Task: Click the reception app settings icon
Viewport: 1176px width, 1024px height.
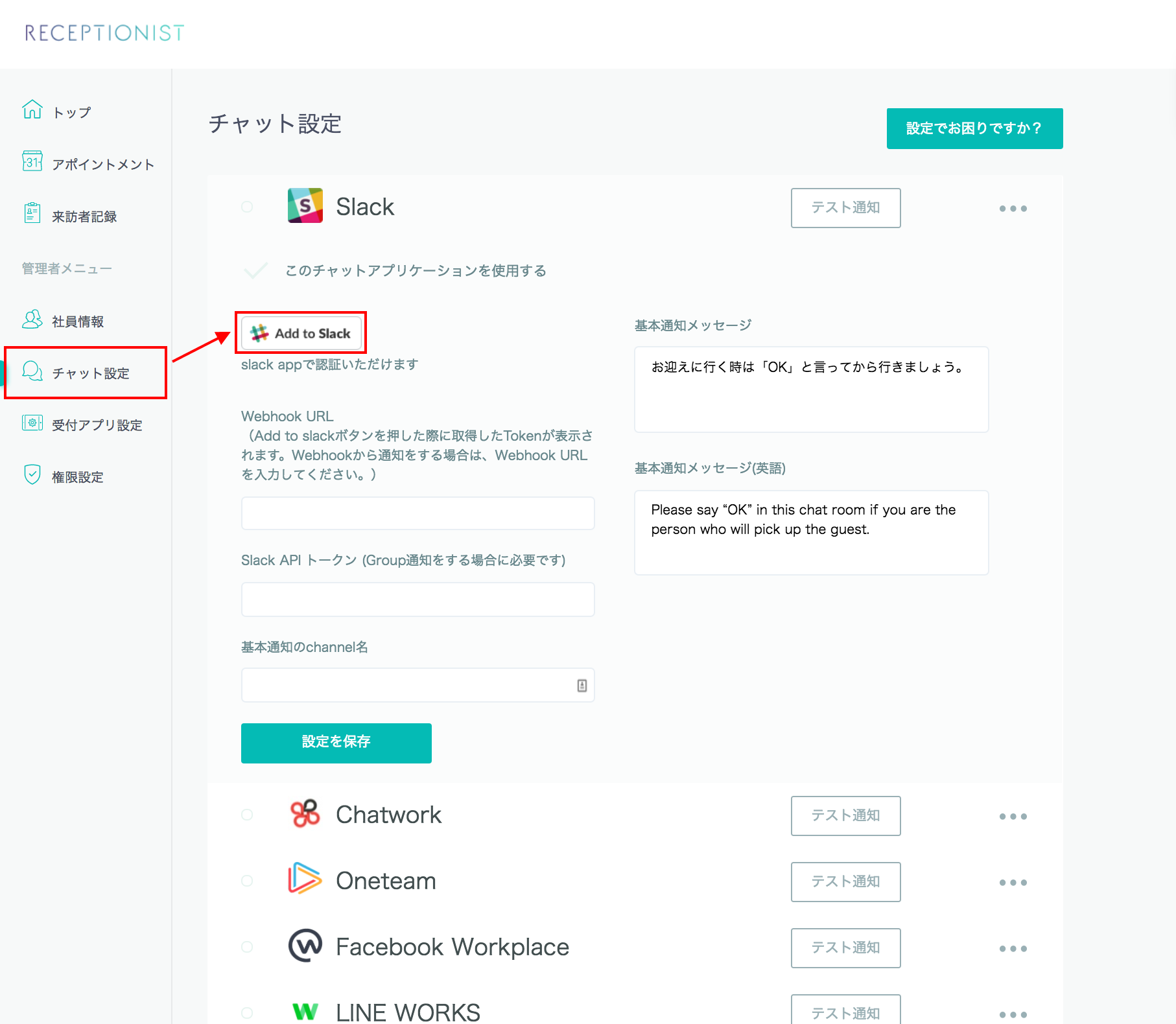Action: 32,423
